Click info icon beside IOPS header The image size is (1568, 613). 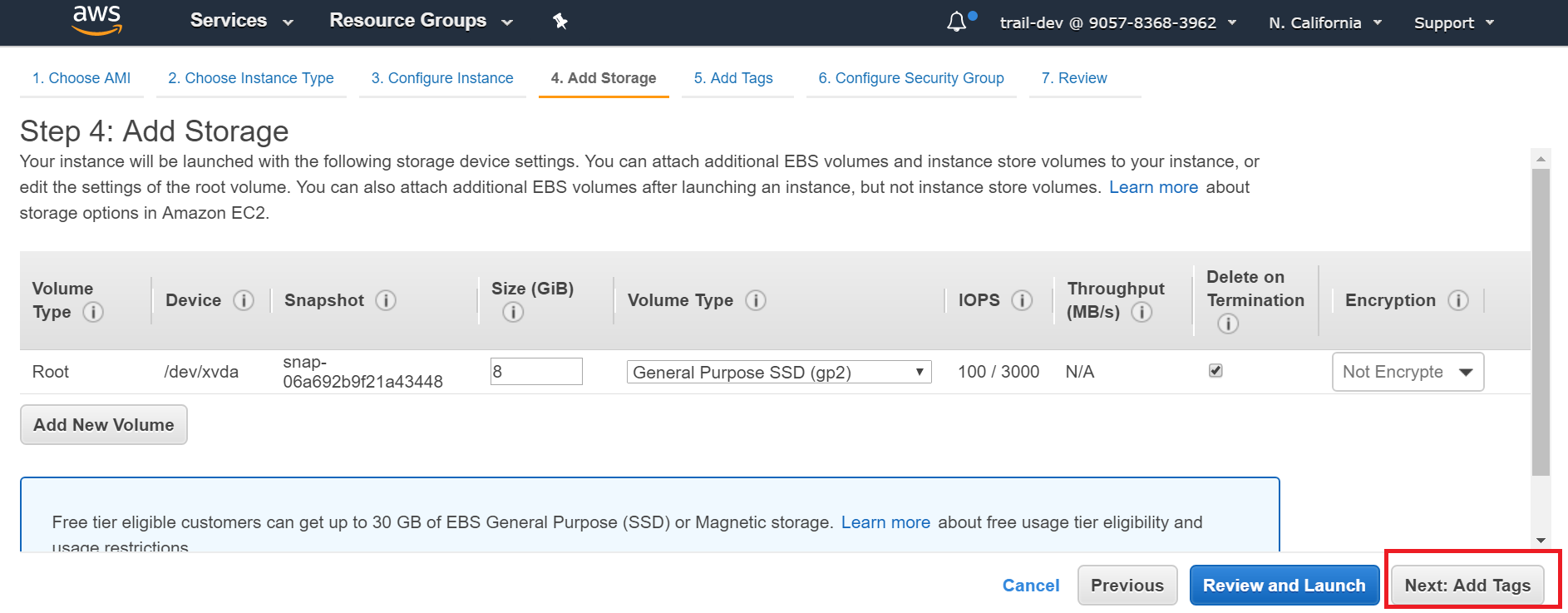pyautogui.click(x=1022, y=300)
